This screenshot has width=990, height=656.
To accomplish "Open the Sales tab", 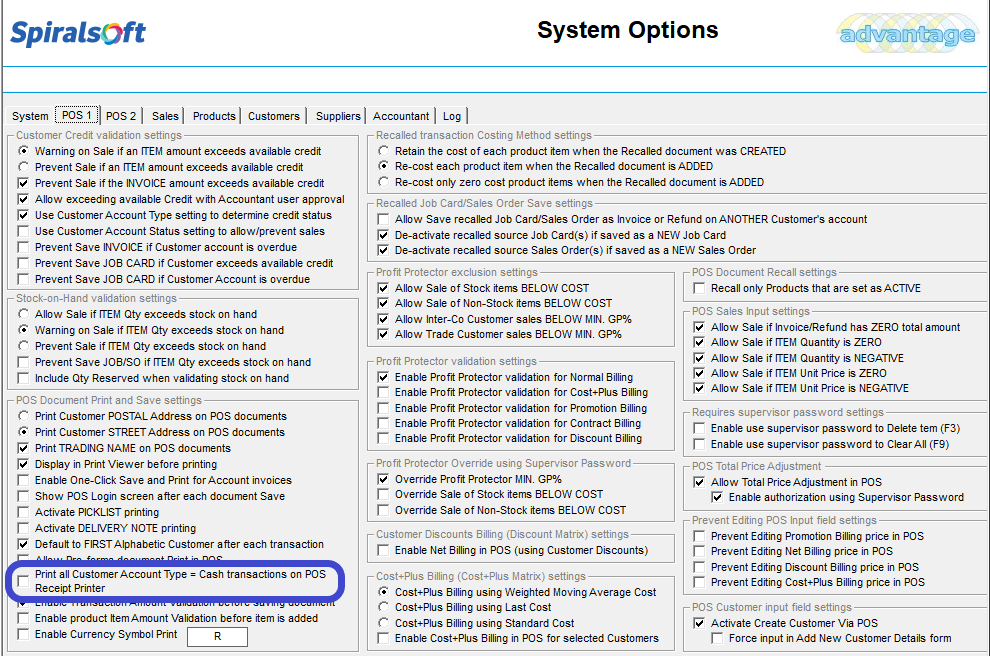I will (x=165, y=116).
